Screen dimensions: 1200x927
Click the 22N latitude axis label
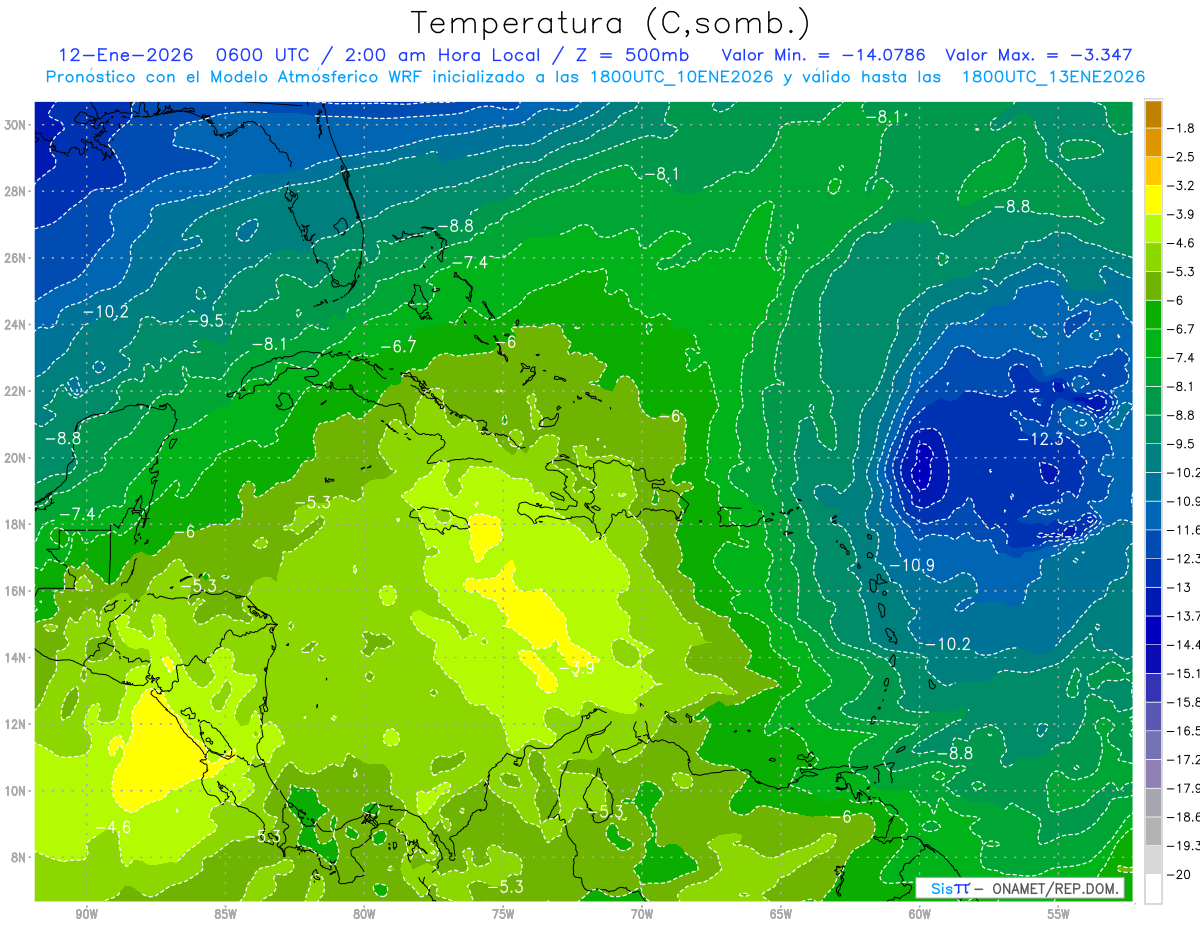(x=16, y=391)
